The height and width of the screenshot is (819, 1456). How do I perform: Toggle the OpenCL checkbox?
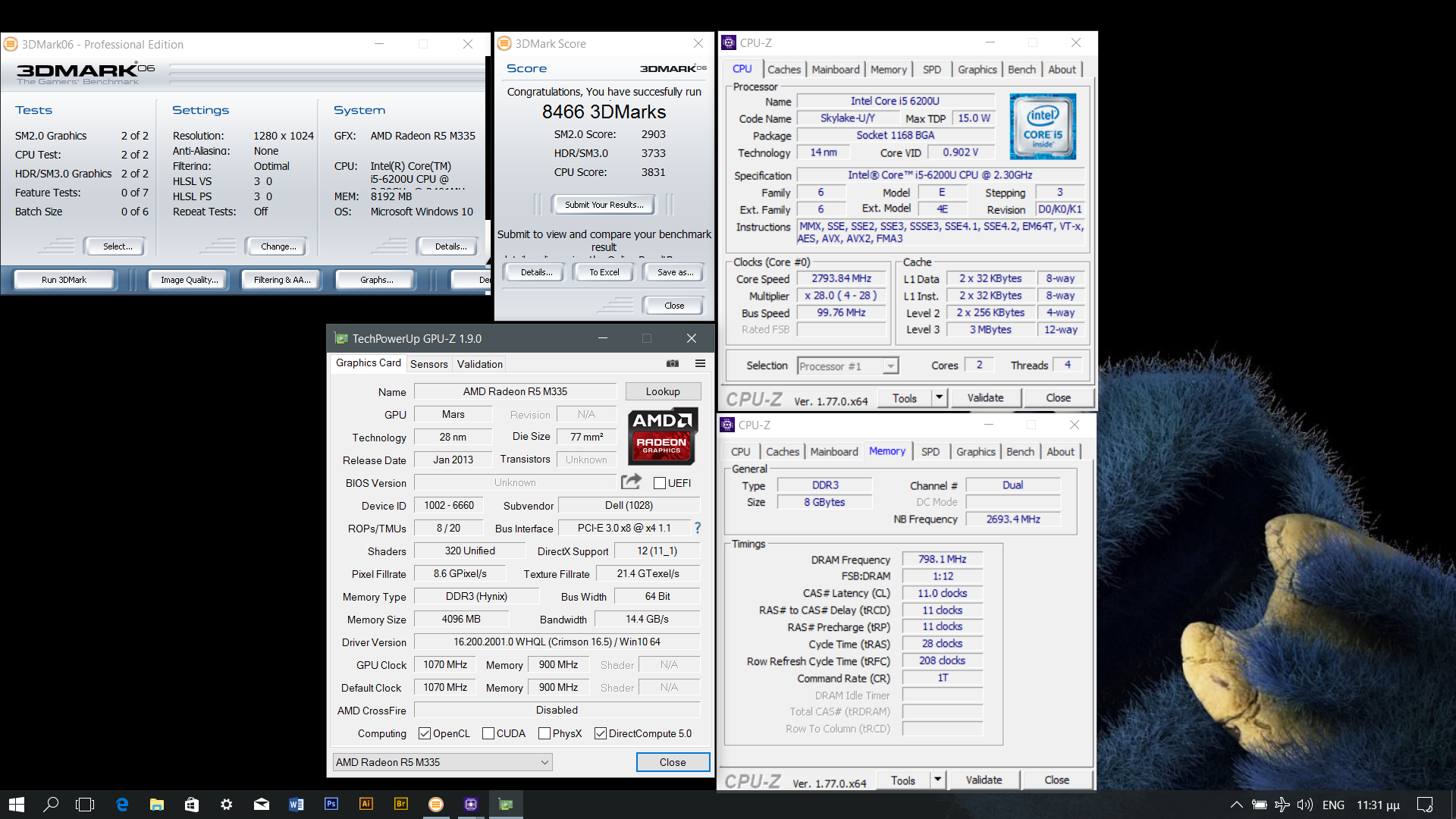click(x=425, y=733)
